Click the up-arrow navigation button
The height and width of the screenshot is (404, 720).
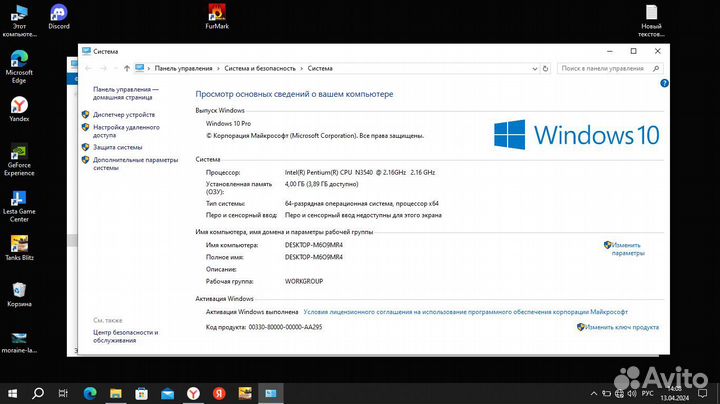(x=126, y=68)
